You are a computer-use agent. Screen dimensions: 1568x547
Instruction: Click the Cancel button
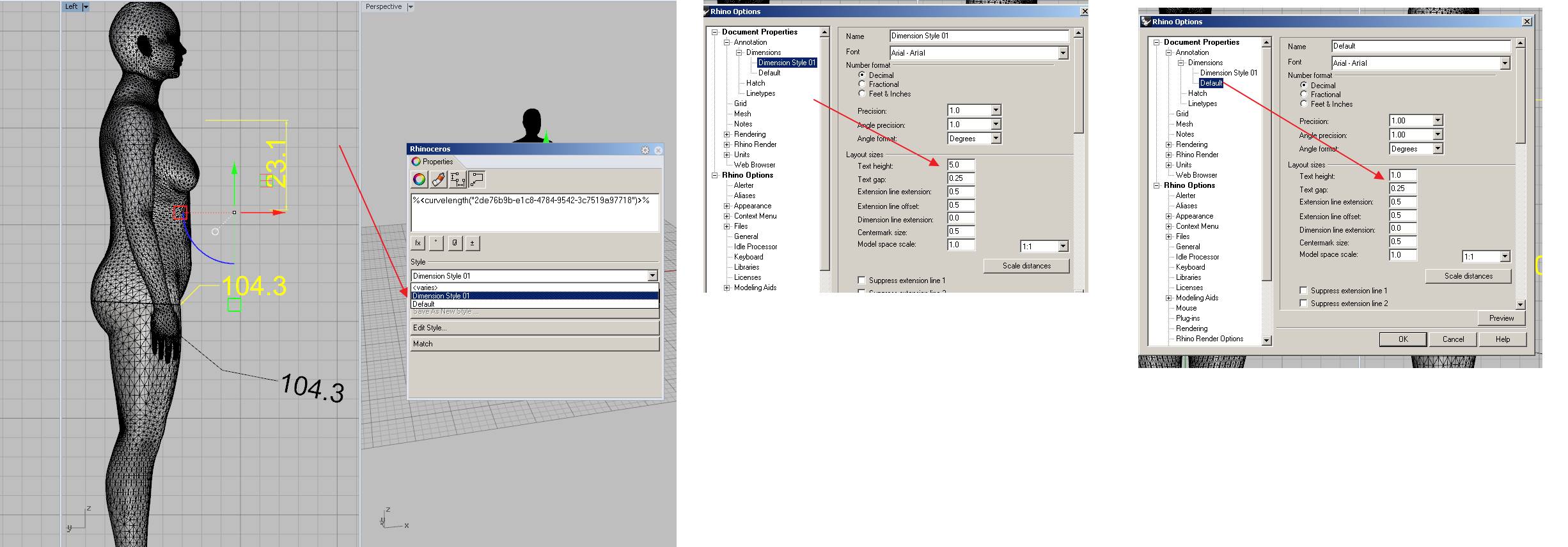tap(1453, 339)
